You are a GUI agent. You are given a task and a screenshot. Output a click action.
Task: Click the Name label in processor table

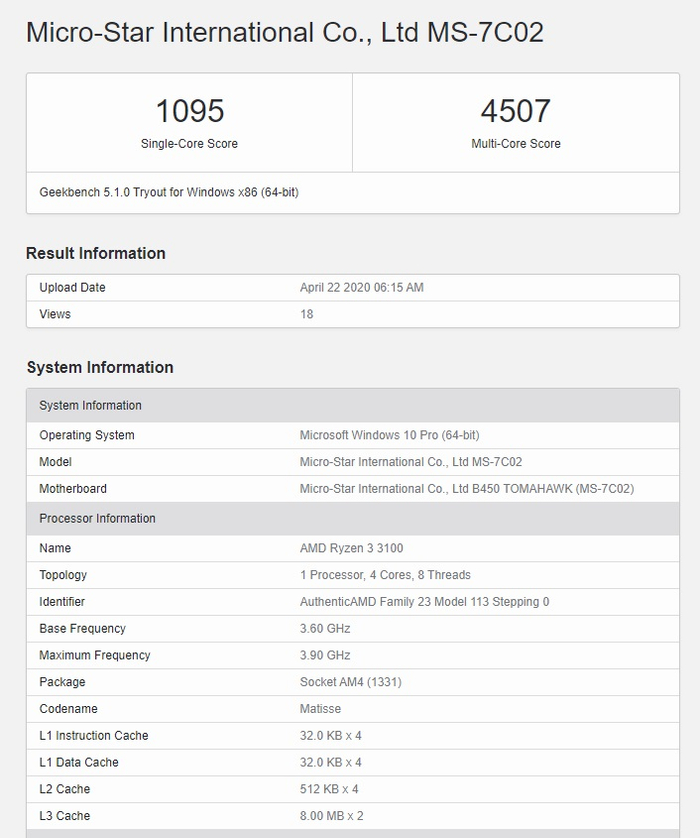55,548
